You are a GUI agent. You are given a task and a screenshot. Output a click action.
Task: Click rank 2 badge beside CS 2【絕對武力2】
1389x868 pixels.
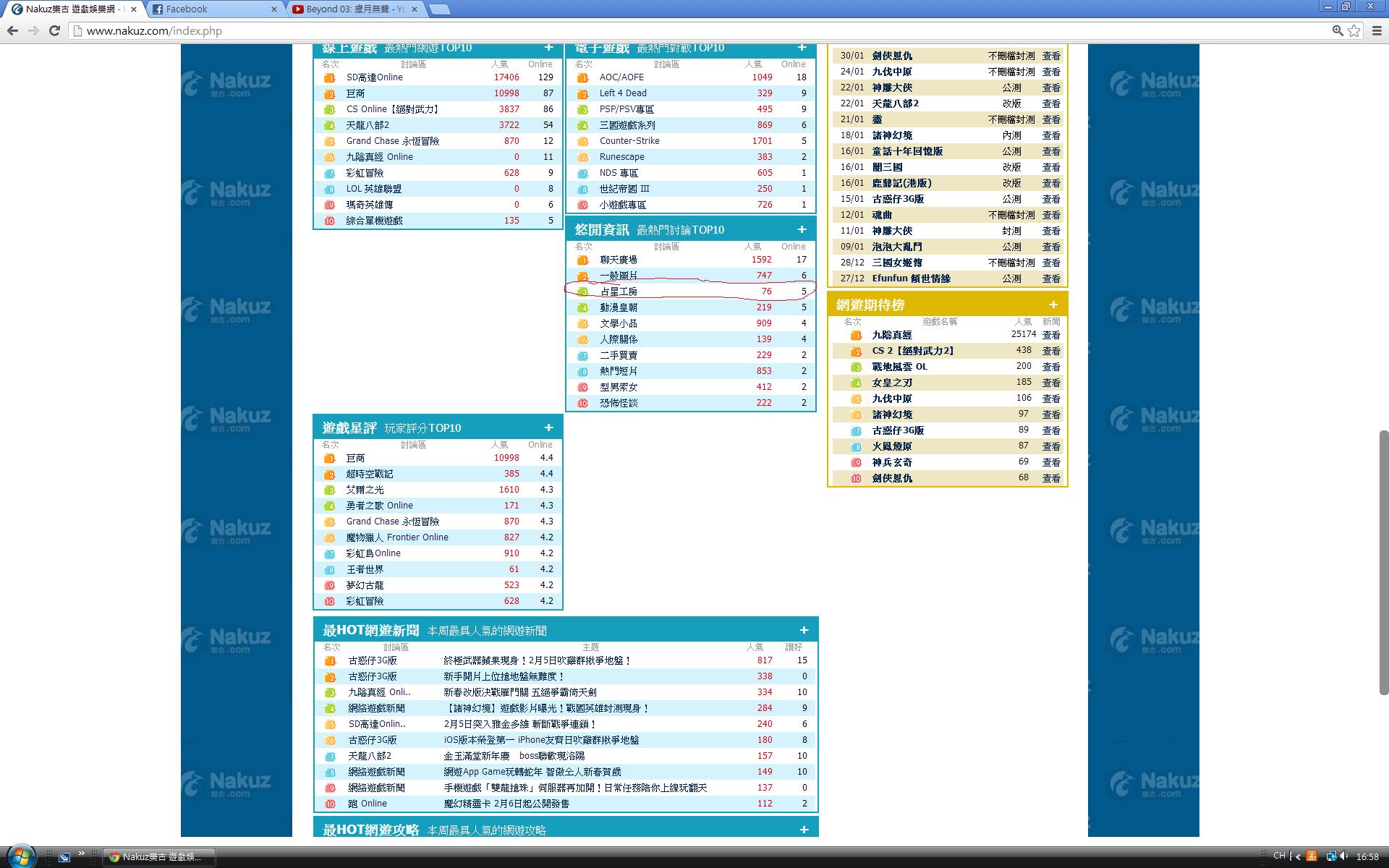856,352
